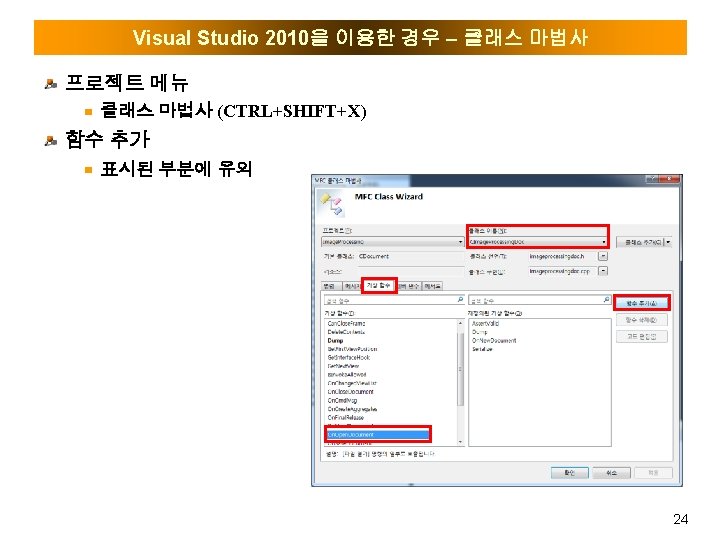The image size is (720, 540).
Task: Click the 클래스 추가 button
Action: (x=641, y=242)
